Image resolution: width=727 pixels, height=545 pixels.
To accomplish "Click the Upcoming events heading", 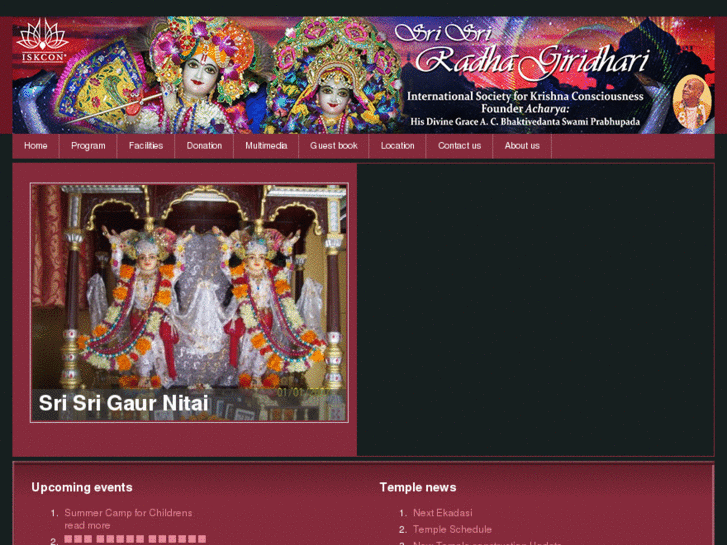I will 82,487.
